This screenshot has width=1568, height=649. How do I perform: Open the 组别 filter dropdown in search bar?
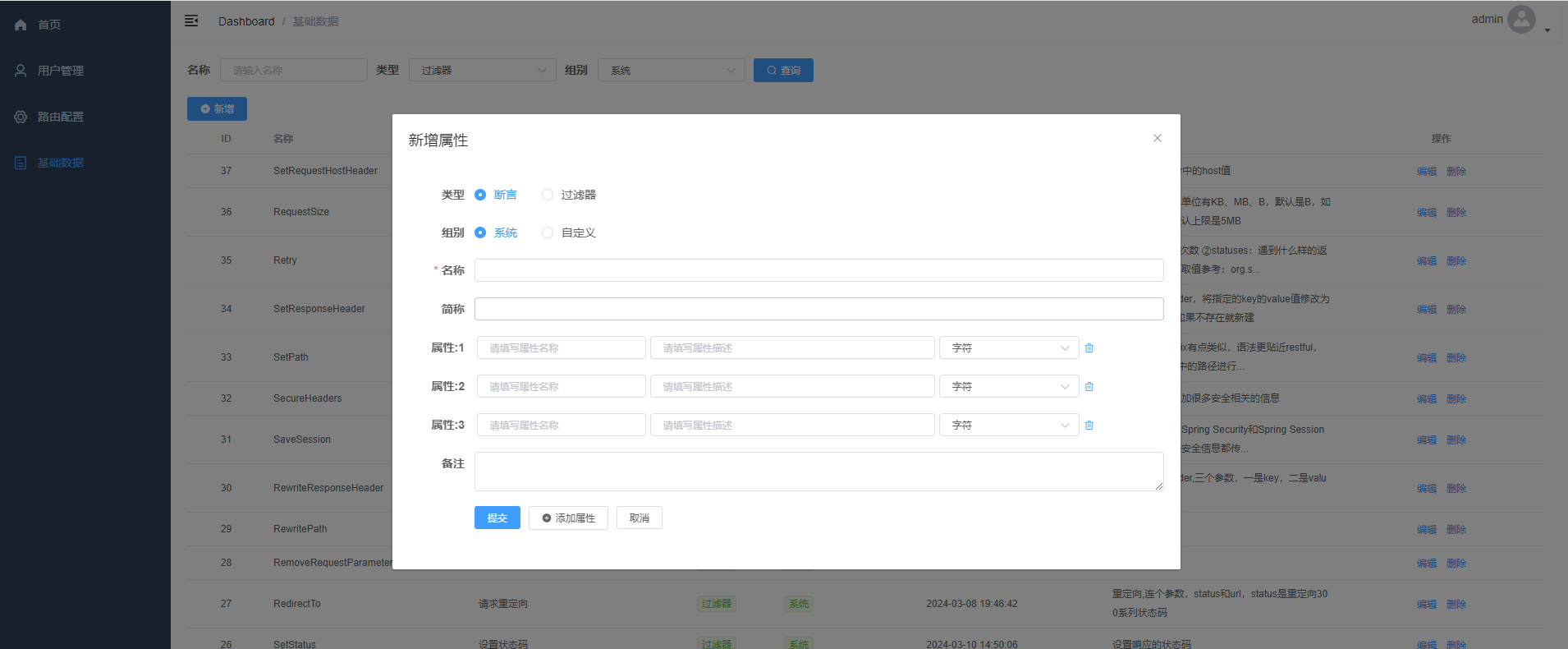click(672, 71)
